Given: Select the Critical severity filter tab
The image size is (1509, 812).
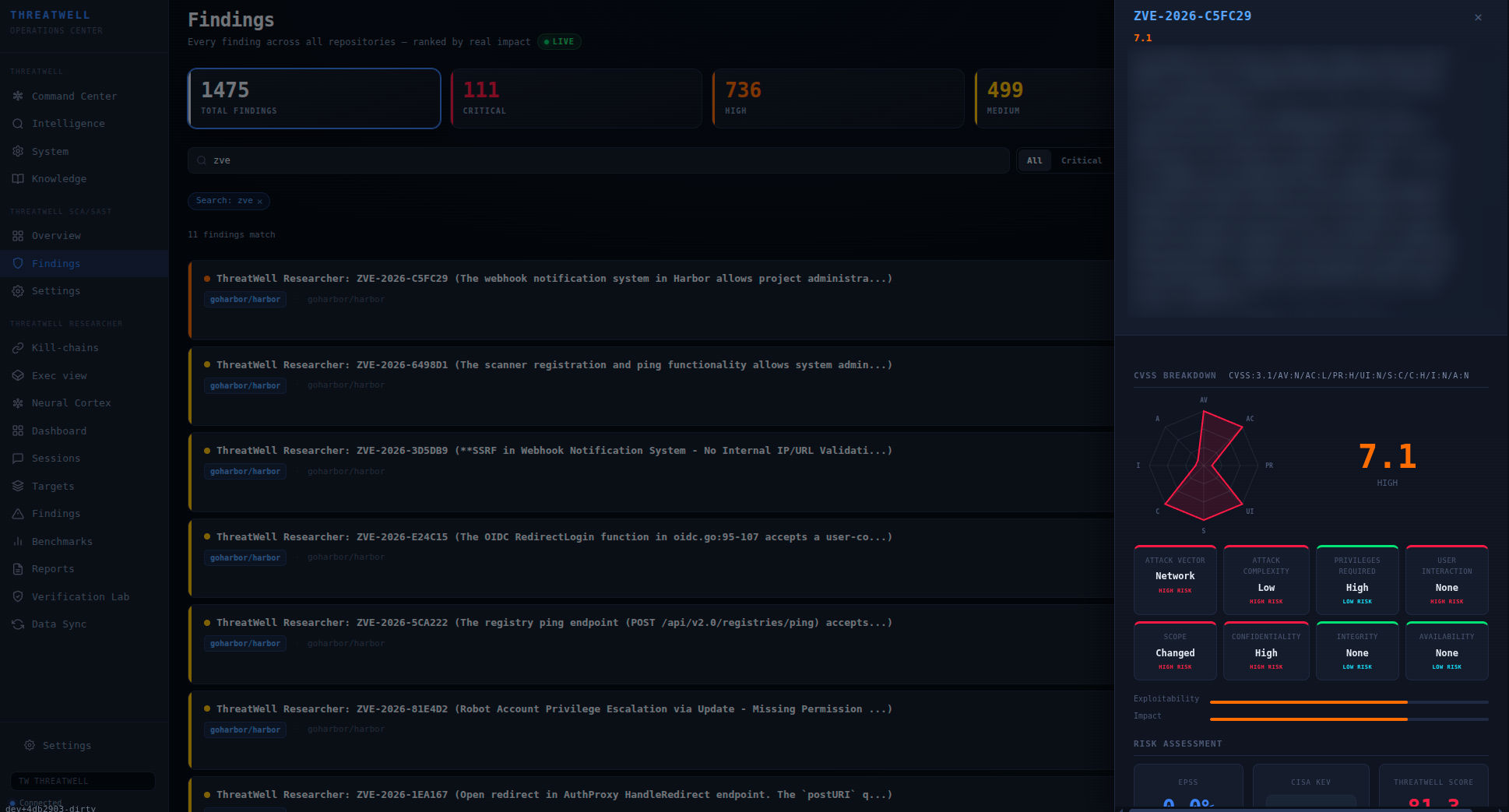Looking at the screenshot, I should (1082, 160).
